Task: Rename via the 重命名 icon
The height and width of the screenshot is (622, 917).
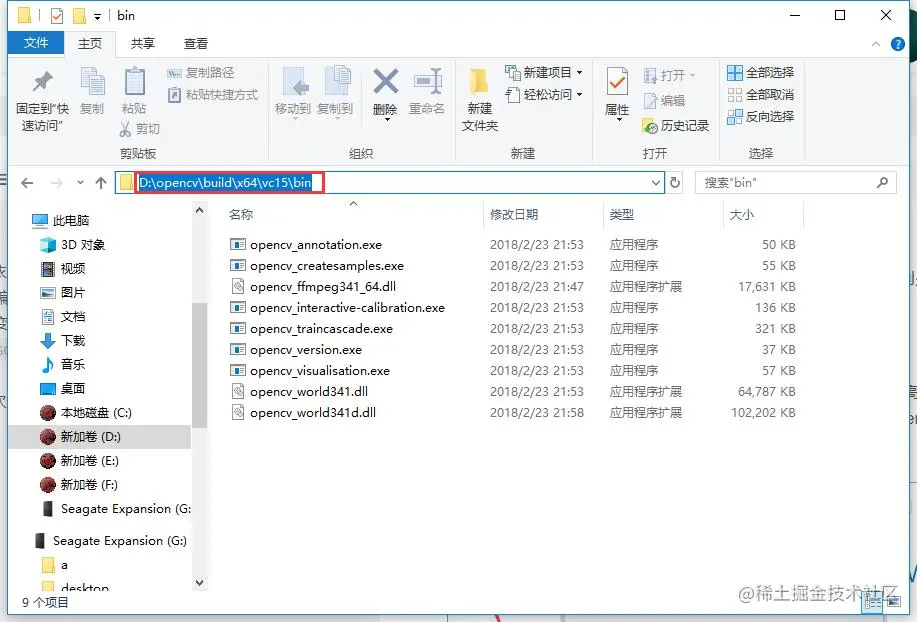Action: tap(429, 97)
